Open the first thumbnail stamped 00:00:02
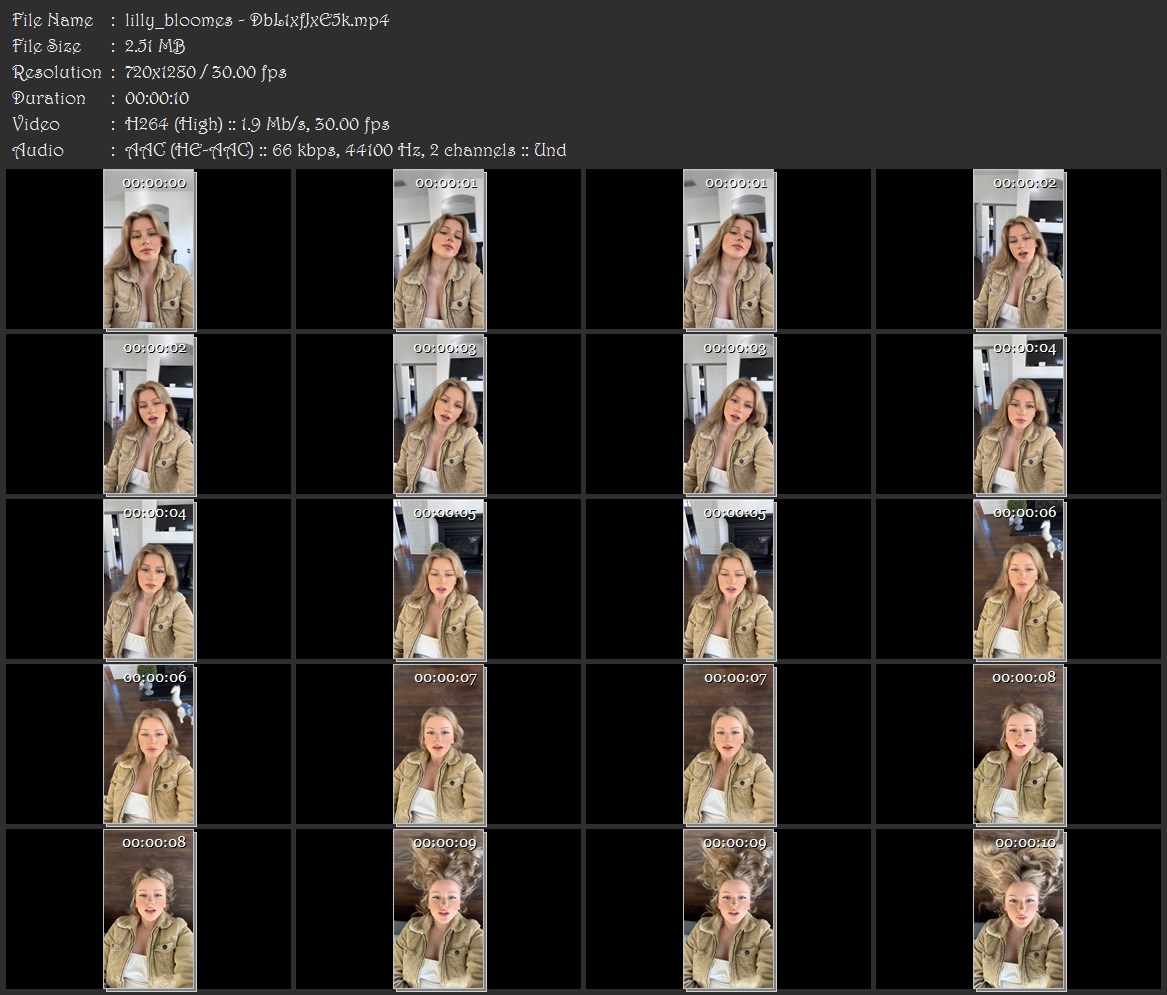This screenshot has width=1167, height=995. point(1019,249)
